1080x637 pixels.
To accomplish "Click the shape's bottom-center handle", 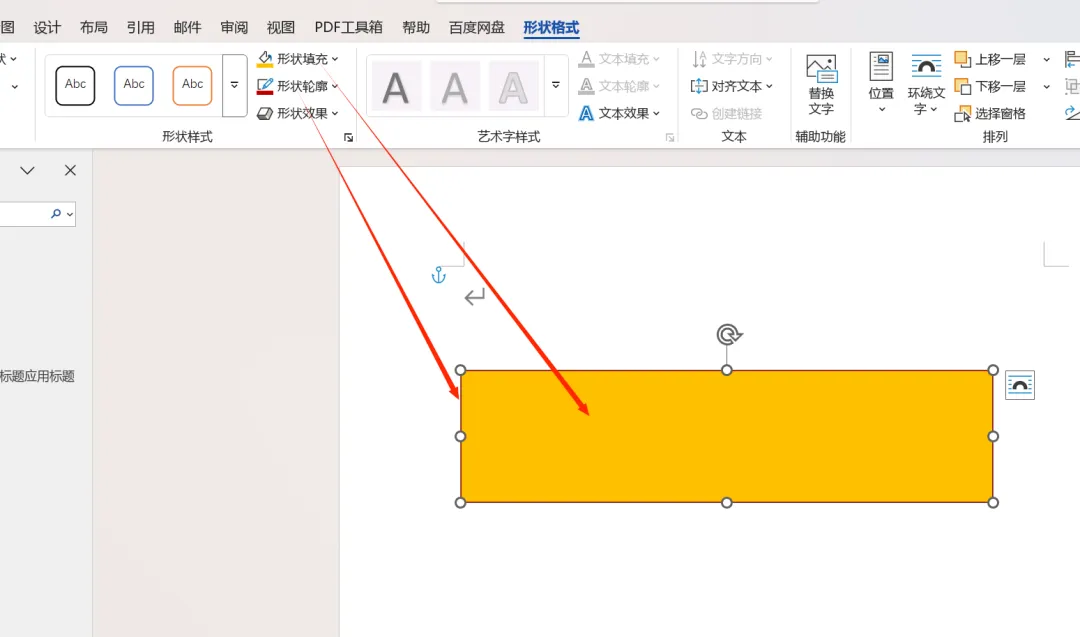I will 727,503.
